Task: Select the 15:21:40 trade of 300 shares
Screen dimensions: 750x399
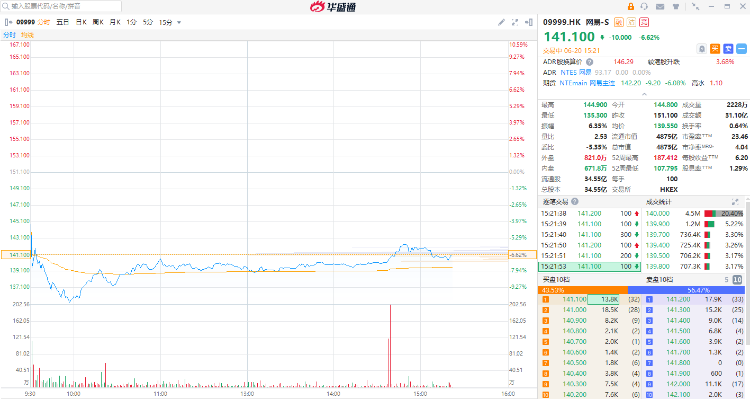Action: click(x=590, y=234)
